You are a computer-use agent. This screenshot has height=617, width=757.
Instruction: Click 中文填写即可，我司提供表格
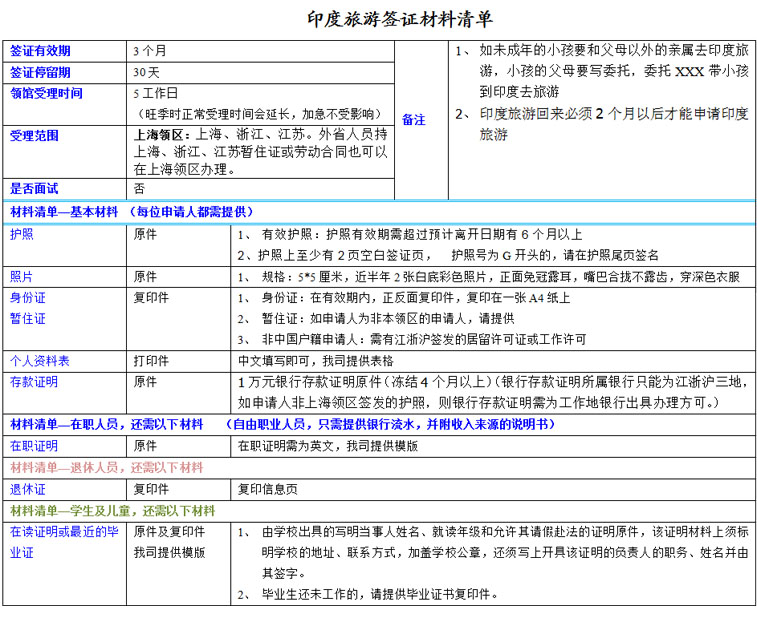pos(316,361)
